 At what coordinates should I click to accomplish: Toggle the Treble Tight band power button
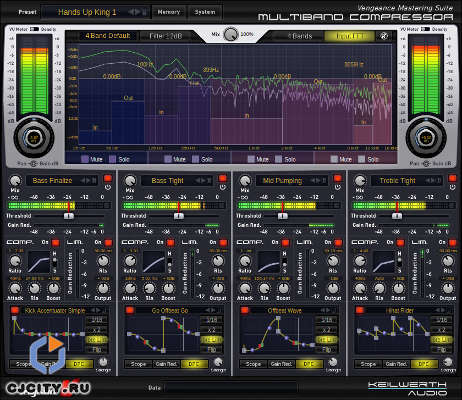tap(452, 178)
